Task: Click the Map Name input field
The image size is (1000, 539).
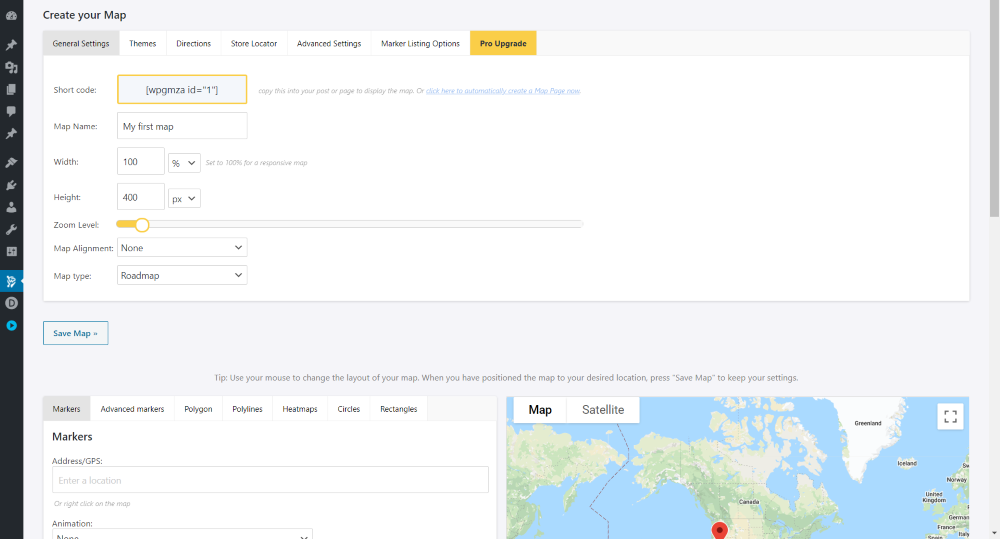Action: coord(182,126)
